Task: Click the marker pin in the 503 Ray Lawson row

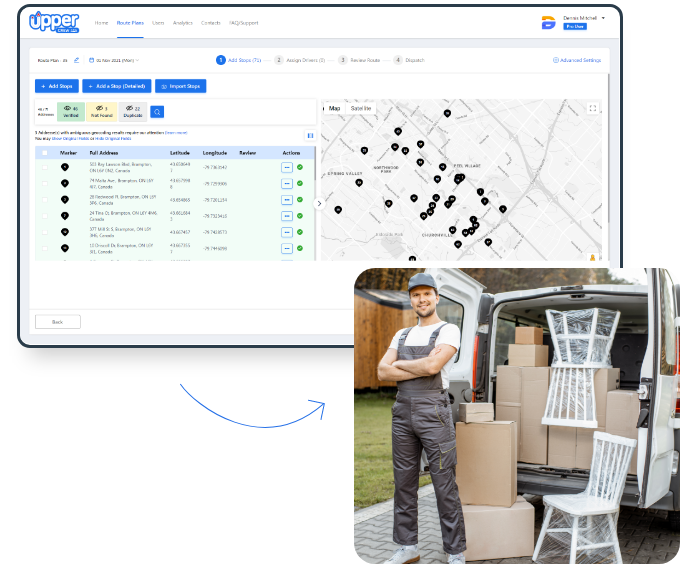Action: pyautogui.click(x=65, y=167)
